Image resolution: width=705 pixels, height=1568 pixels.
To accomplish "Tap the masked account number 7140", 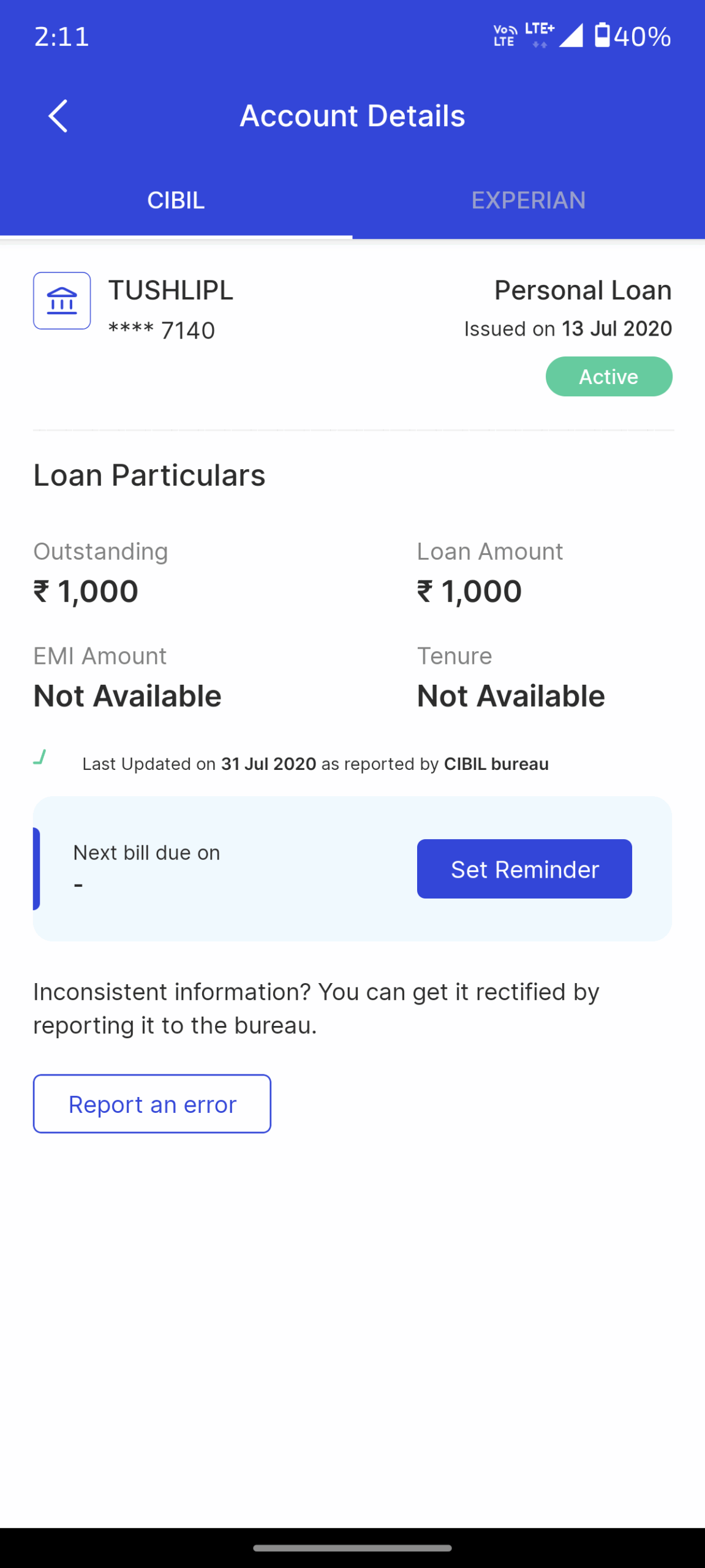I will click(162, 330).
